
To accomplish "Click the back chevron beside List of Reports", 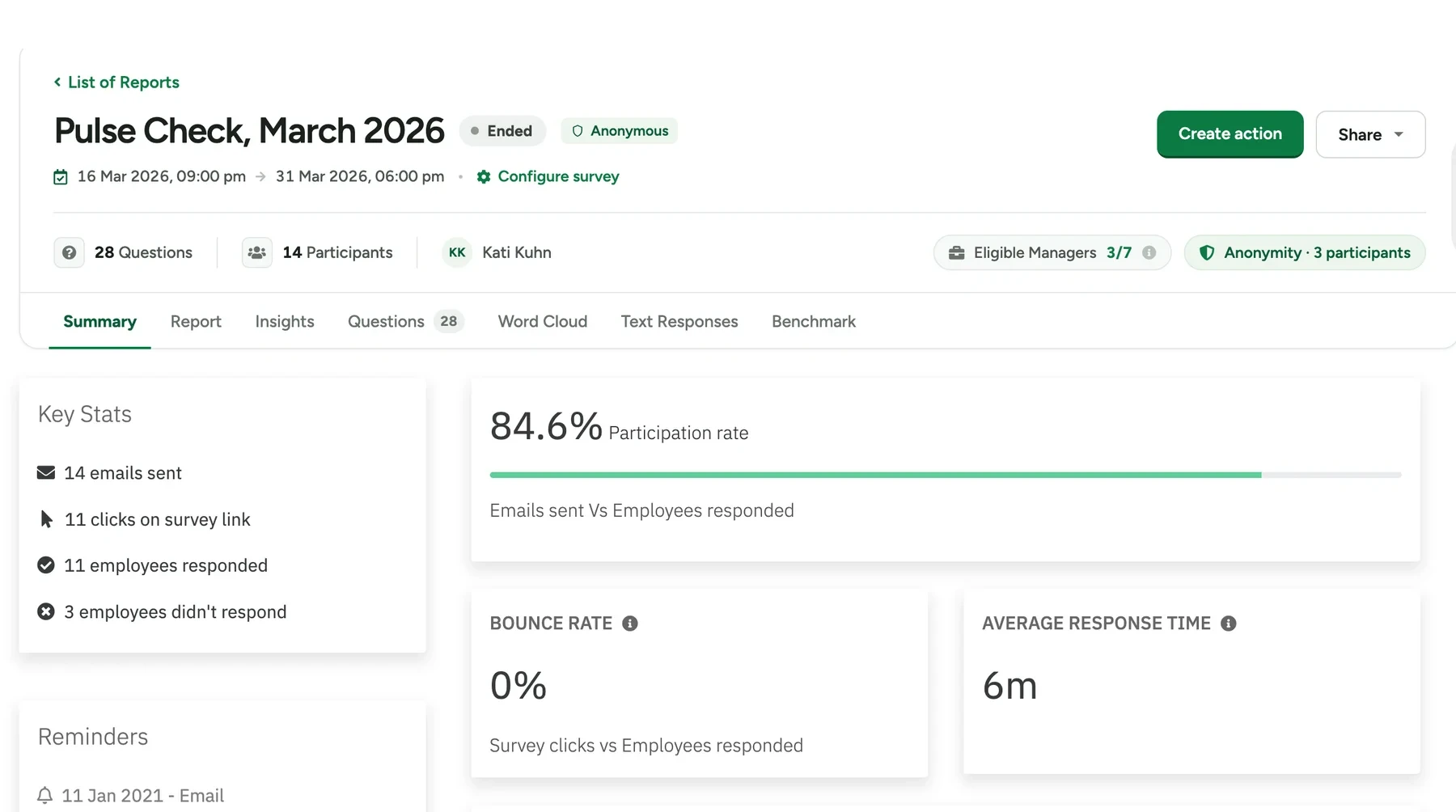I will pos(57,82).
